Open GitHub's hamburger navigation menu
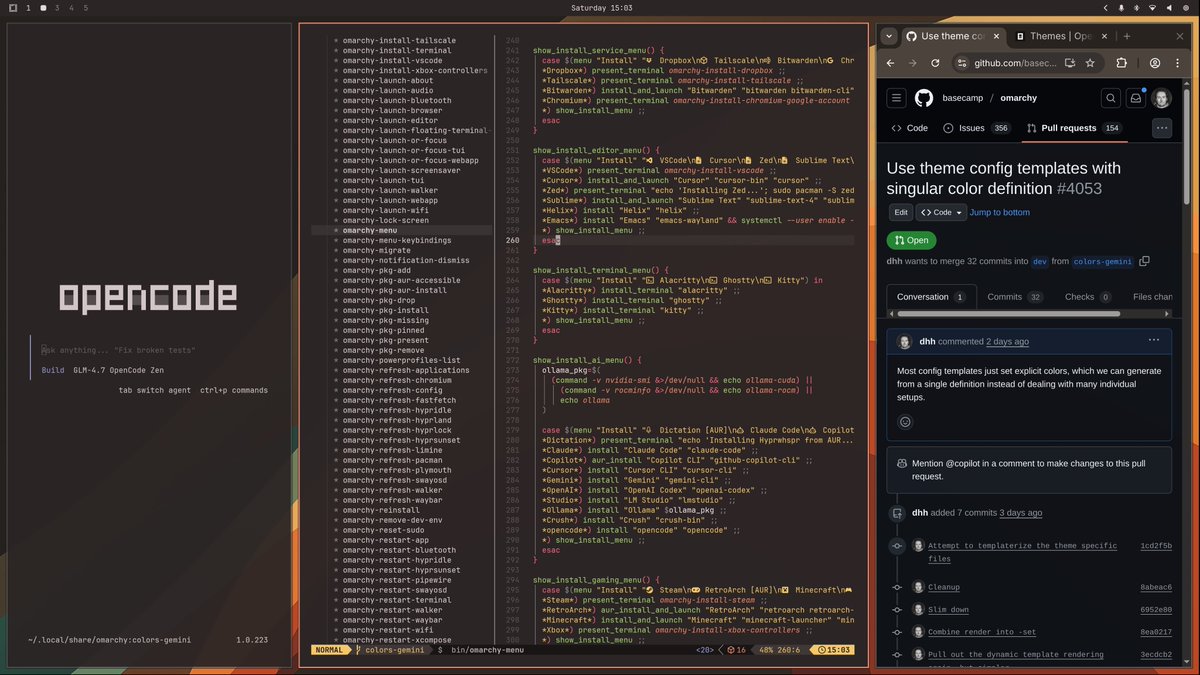The width and height of the screenshot is (1200, 675). coord(896,98)
